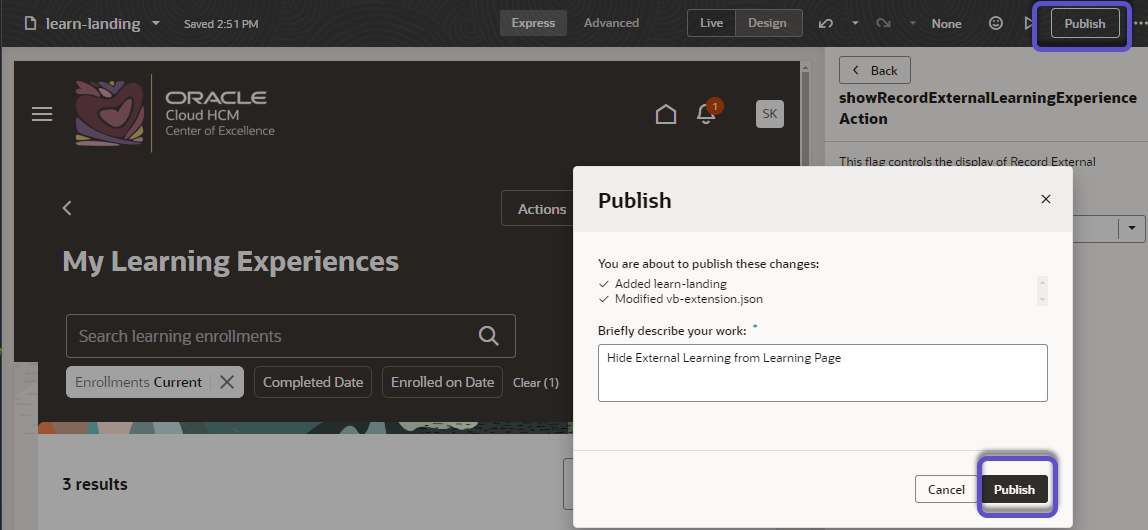The width and height of the screenshot is (1148, 530).
Task: Switch to Design mode
Action: tap(767, 23)
